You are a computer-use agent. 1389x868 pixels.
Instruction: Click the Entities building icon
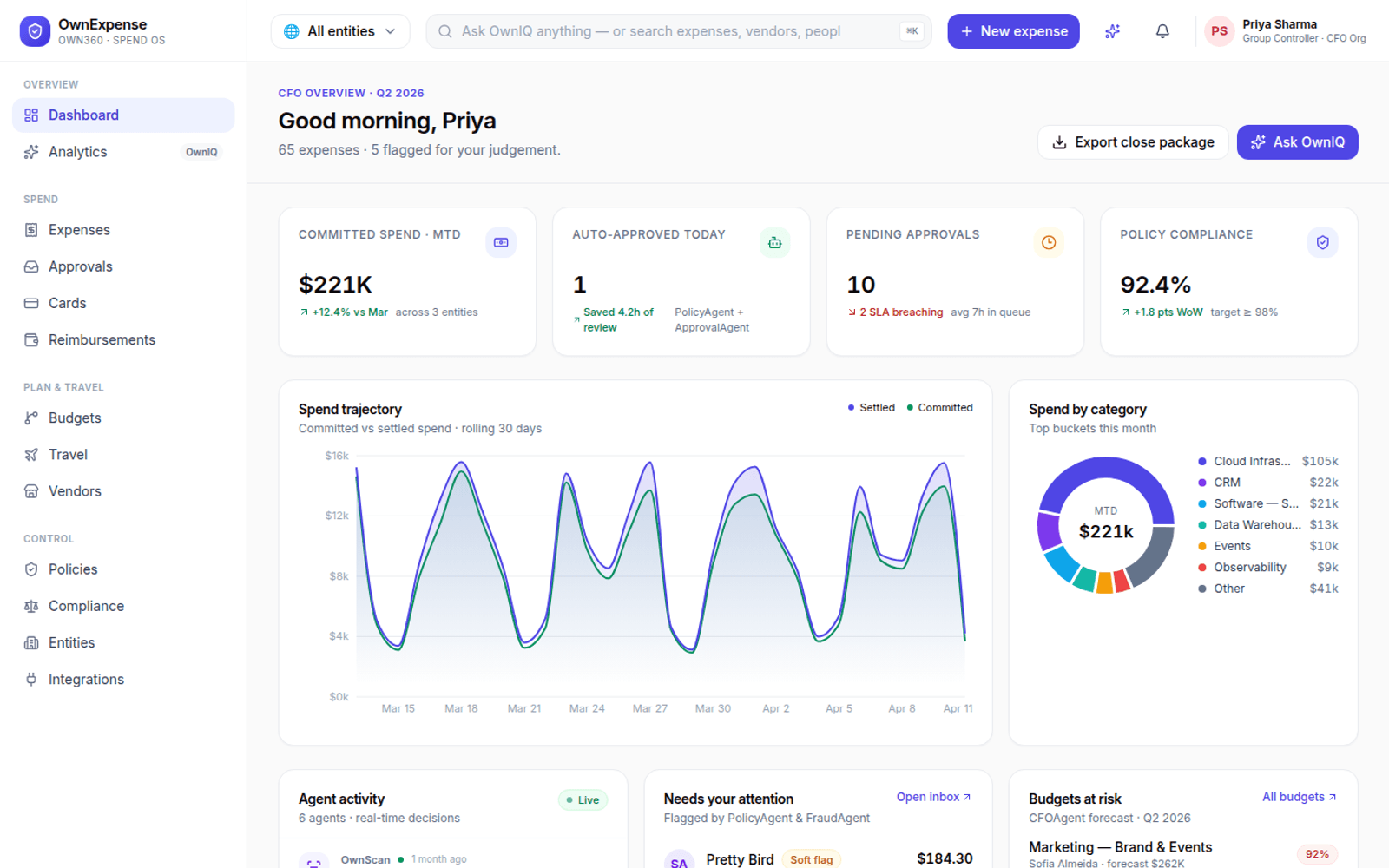pos(31,642)
